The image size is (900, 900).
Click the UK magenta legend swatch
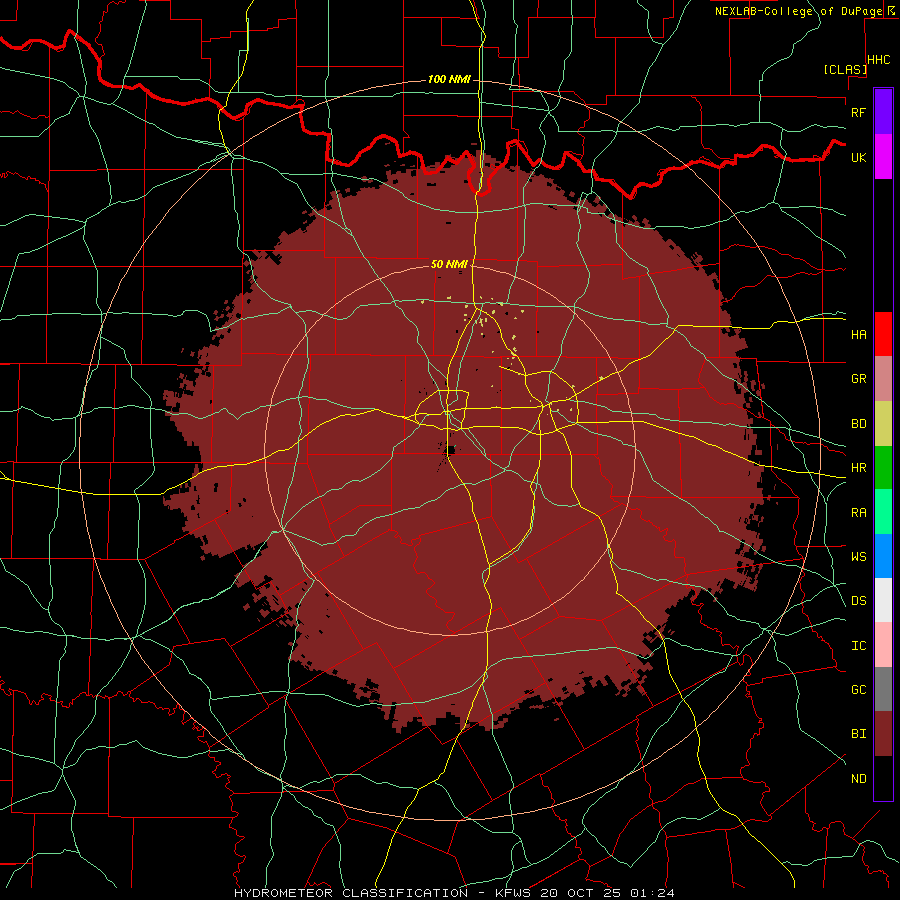click(x=883, y=156)
